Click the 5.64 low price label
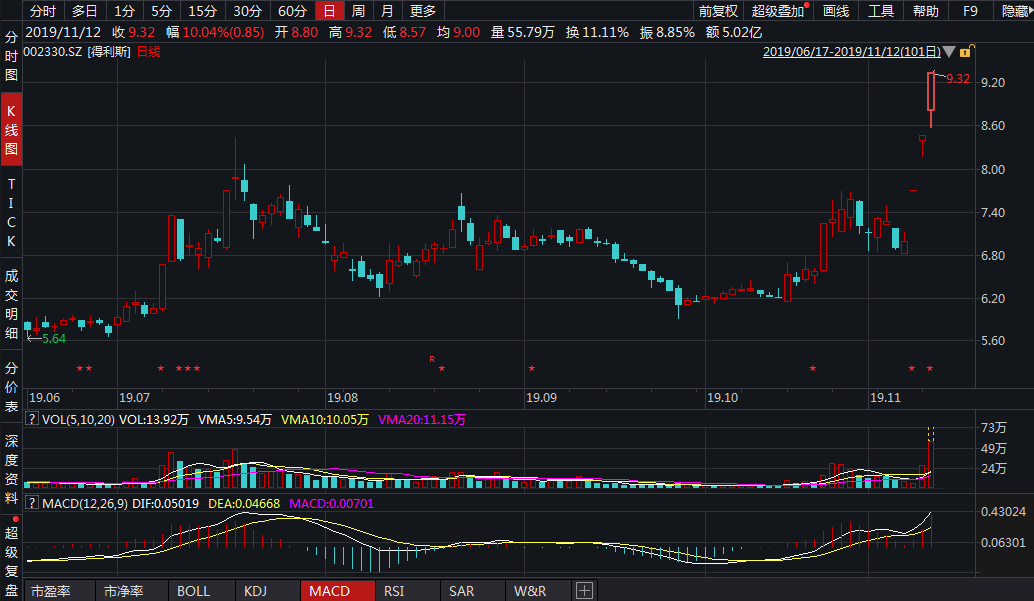The height and width of the screenshot is (601, 1034). coord(54,339)
